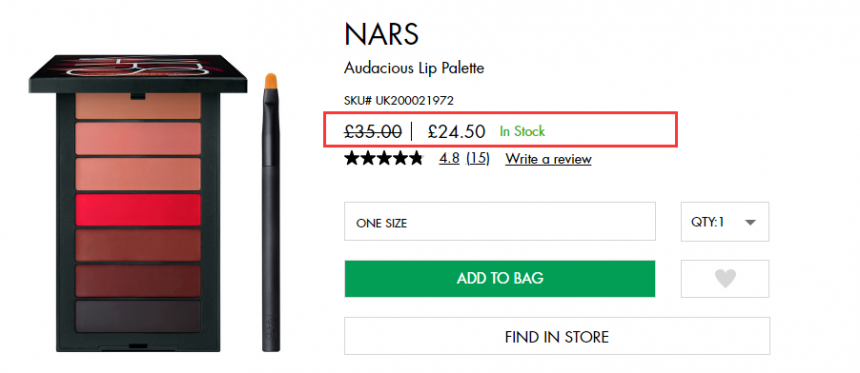Select the ONE SIZE option box
Viewport: 860px width, 373px height.
point(500,222)
